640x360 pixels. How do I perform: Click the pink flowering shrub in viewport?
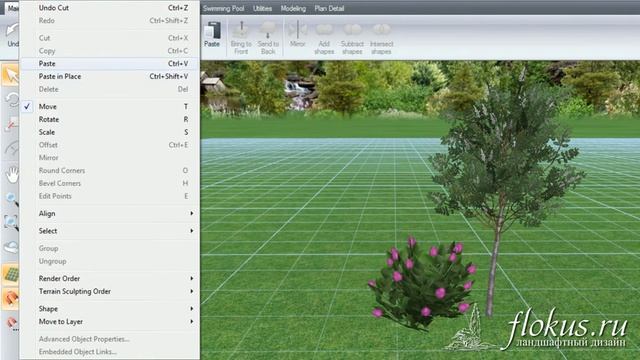click(x=422, y=284)
